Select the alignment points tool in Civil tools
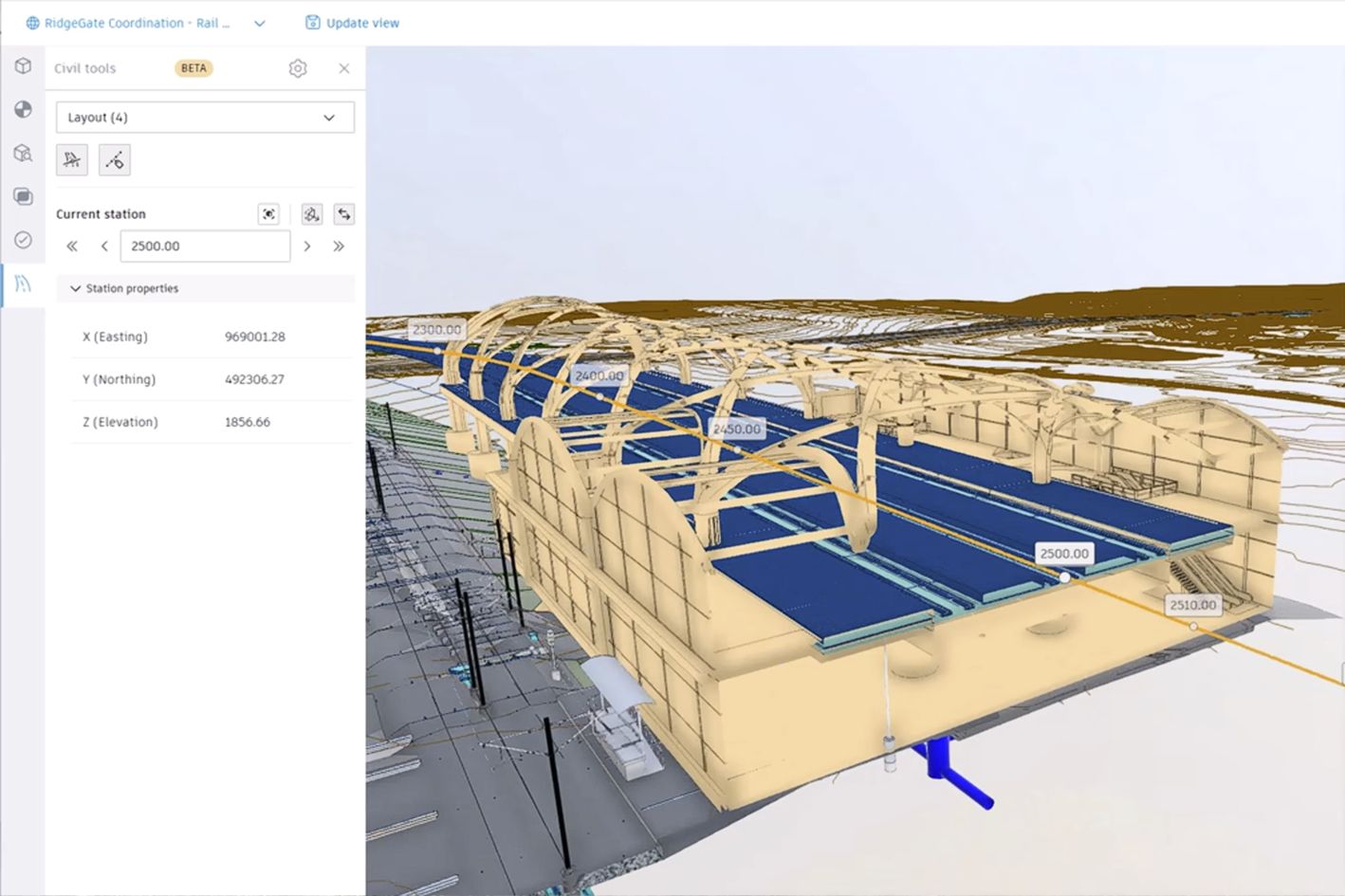 (x=114, y=159)
